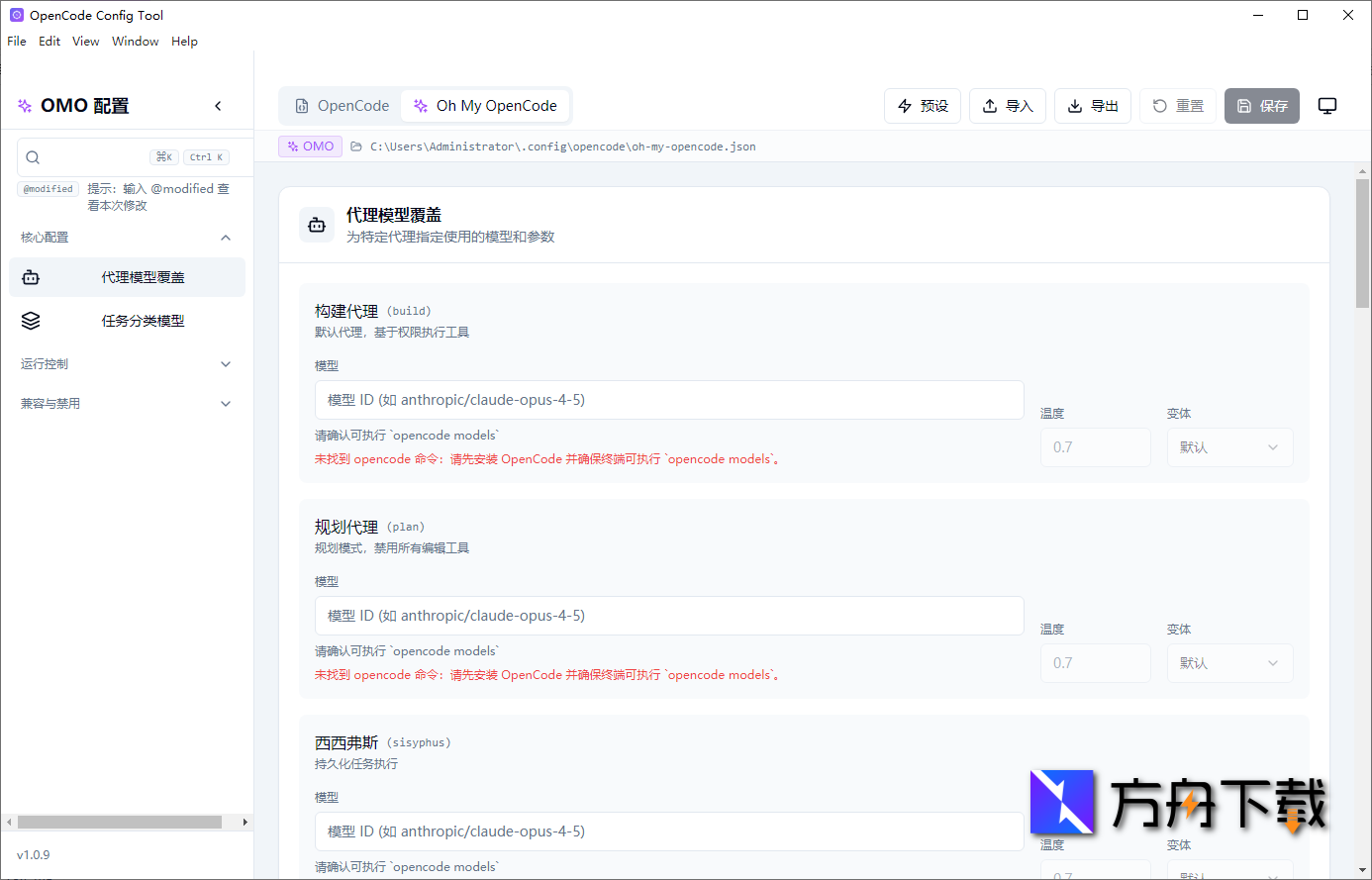Click the sparkle OMO 配置 logo icon

(24, 105)
